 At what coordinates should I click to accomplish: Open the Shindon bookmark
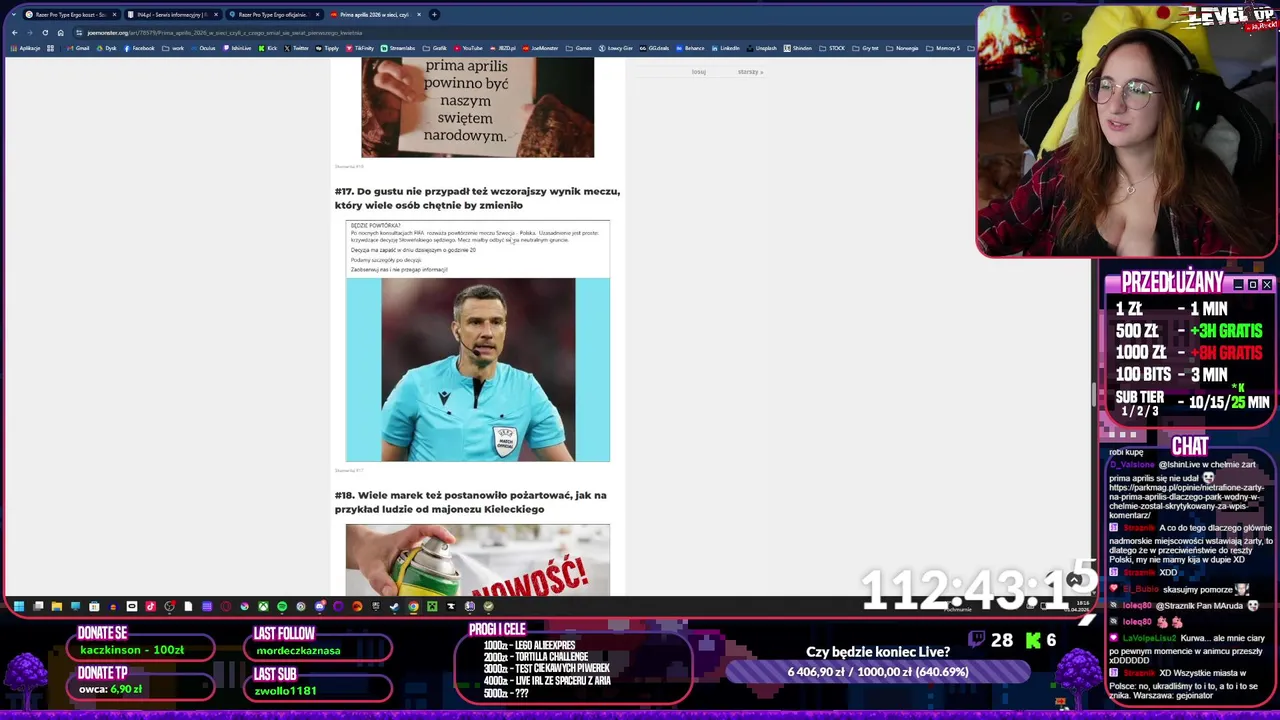click(798, 48)
